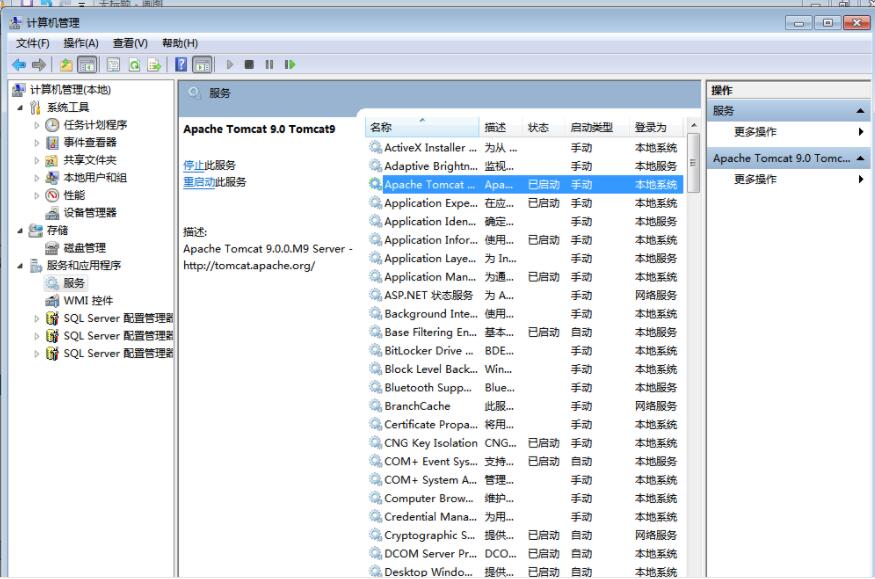Collapse the 服务 section in 操作 pane

(860, 111)
